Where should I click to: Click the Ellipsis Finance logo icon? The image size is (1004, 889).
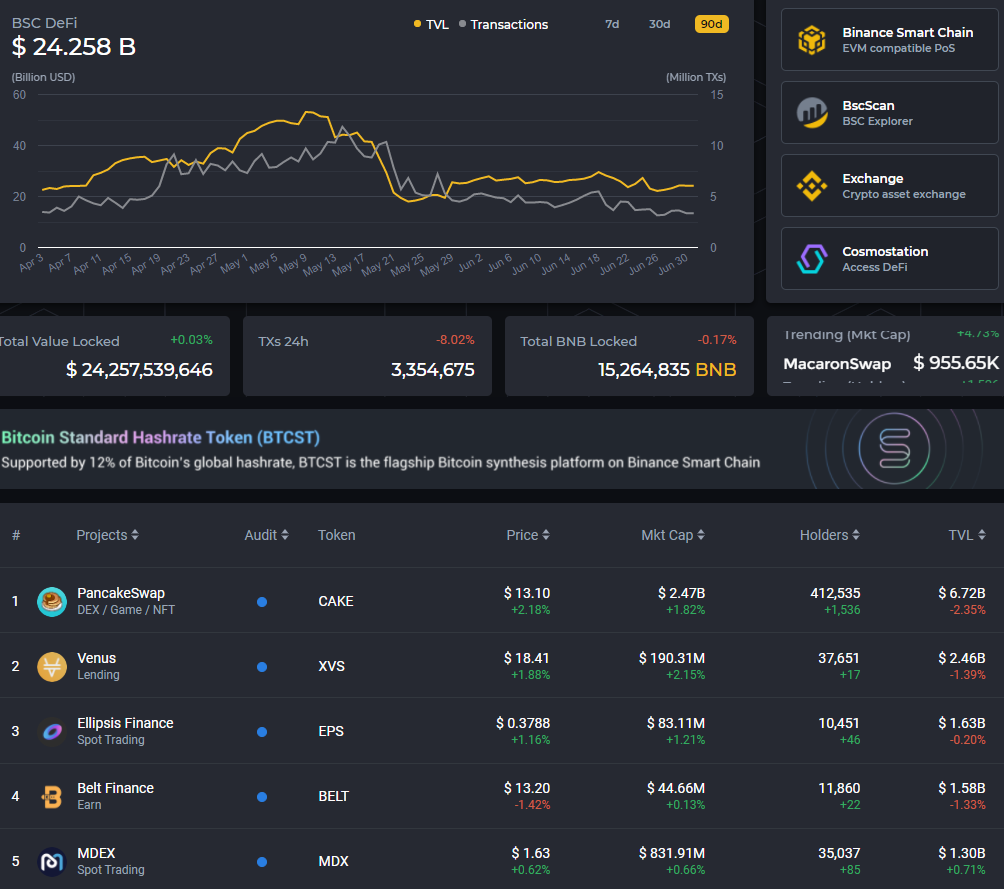click(52, 731)
